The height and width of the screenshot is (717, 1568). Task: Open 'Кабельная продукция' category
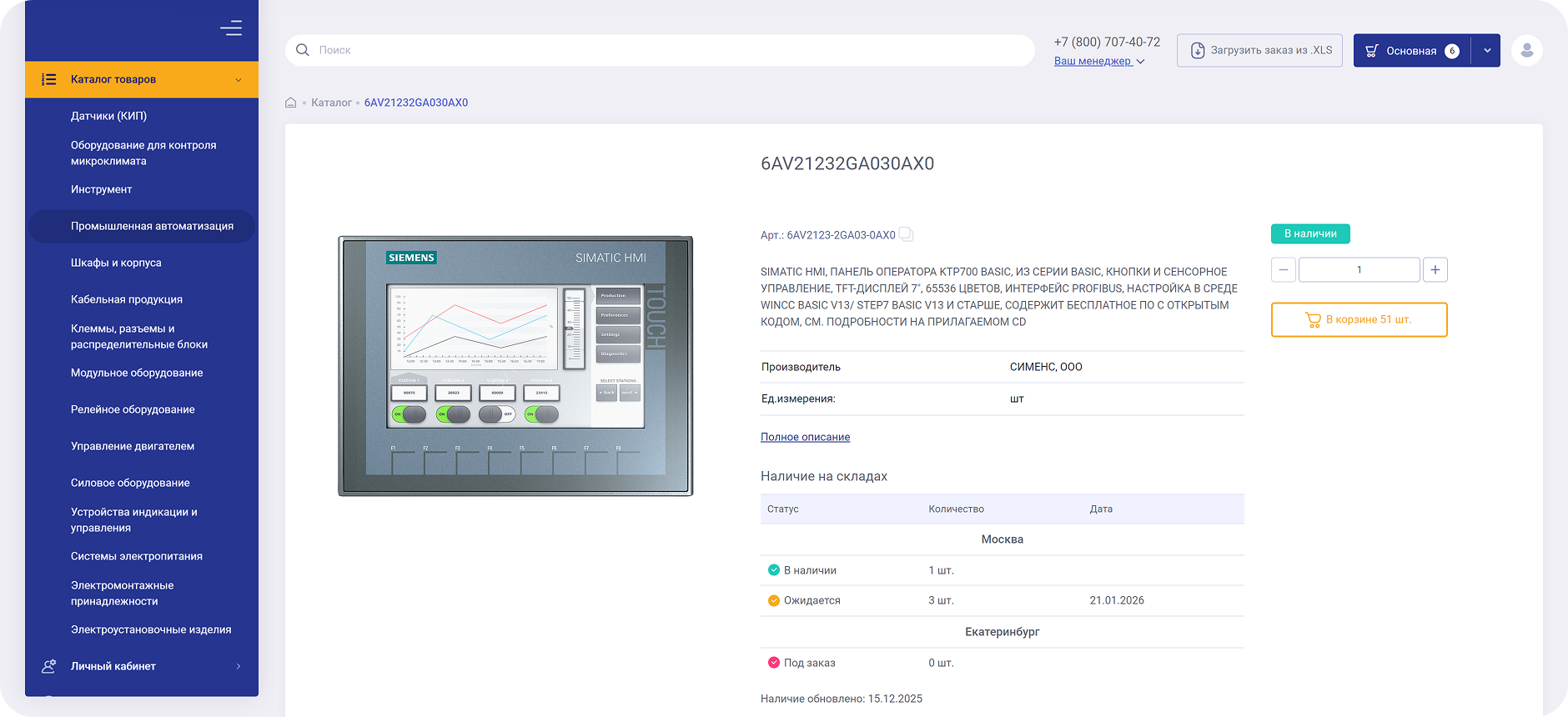coord(127,299)
